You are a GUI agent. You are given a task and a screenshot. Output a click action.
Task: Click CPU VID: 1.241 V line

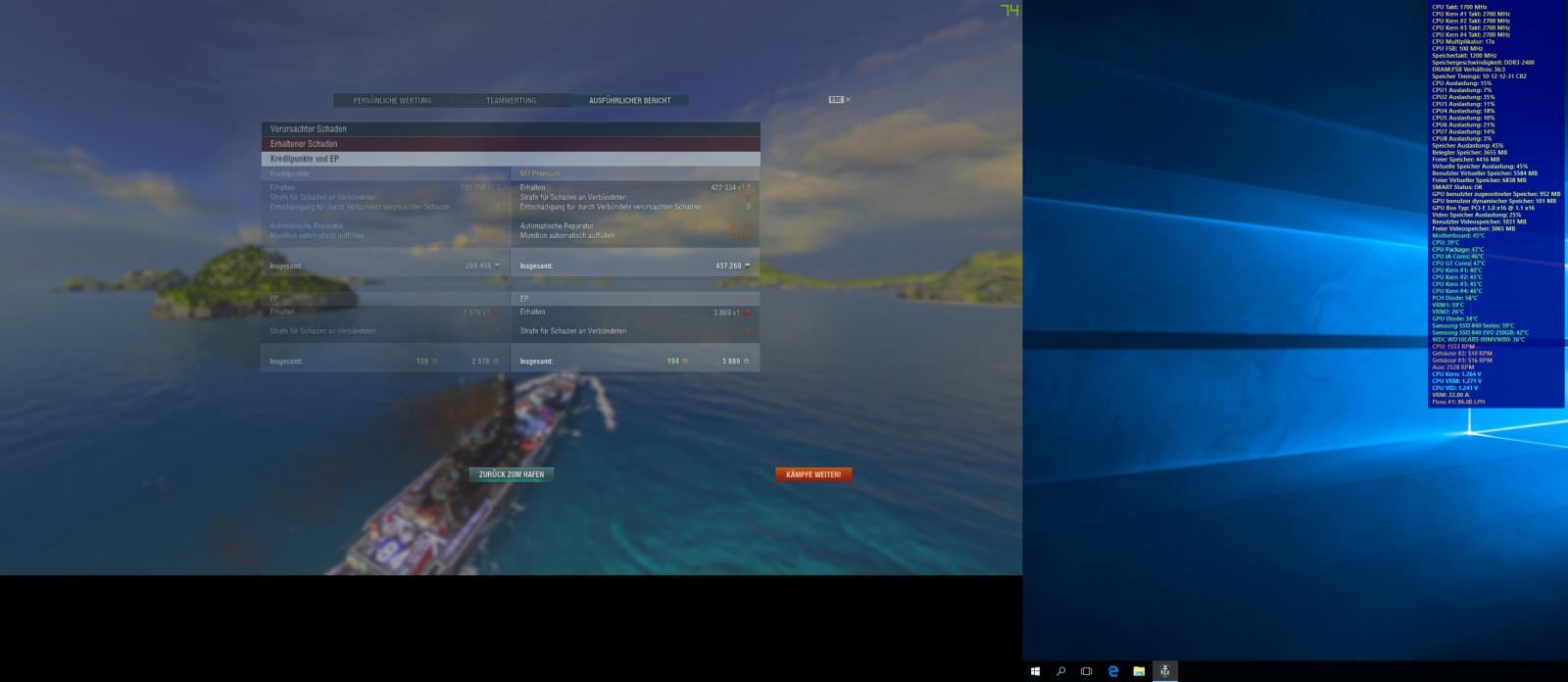1454,388
